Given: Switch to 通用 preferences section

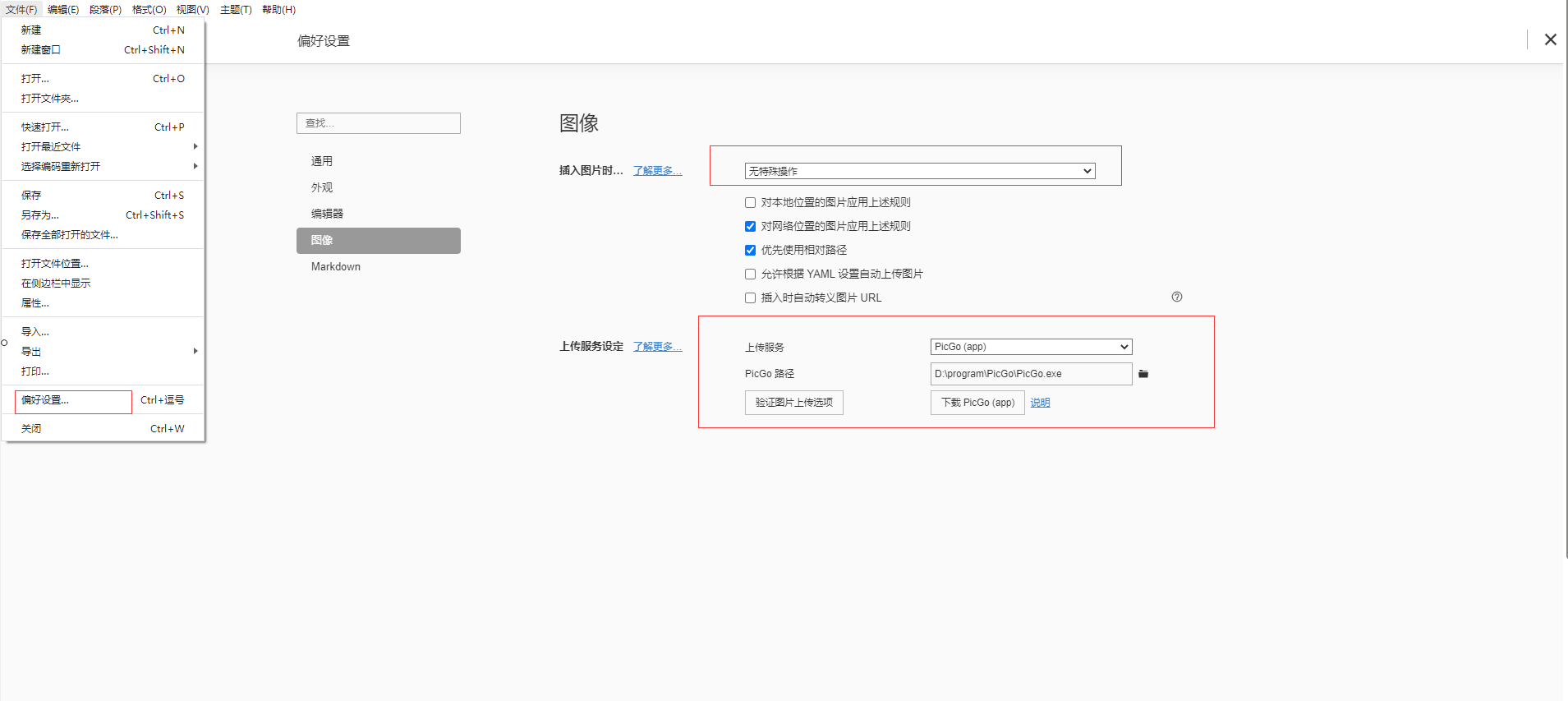Looking at the screenshot, I should 379,161.
